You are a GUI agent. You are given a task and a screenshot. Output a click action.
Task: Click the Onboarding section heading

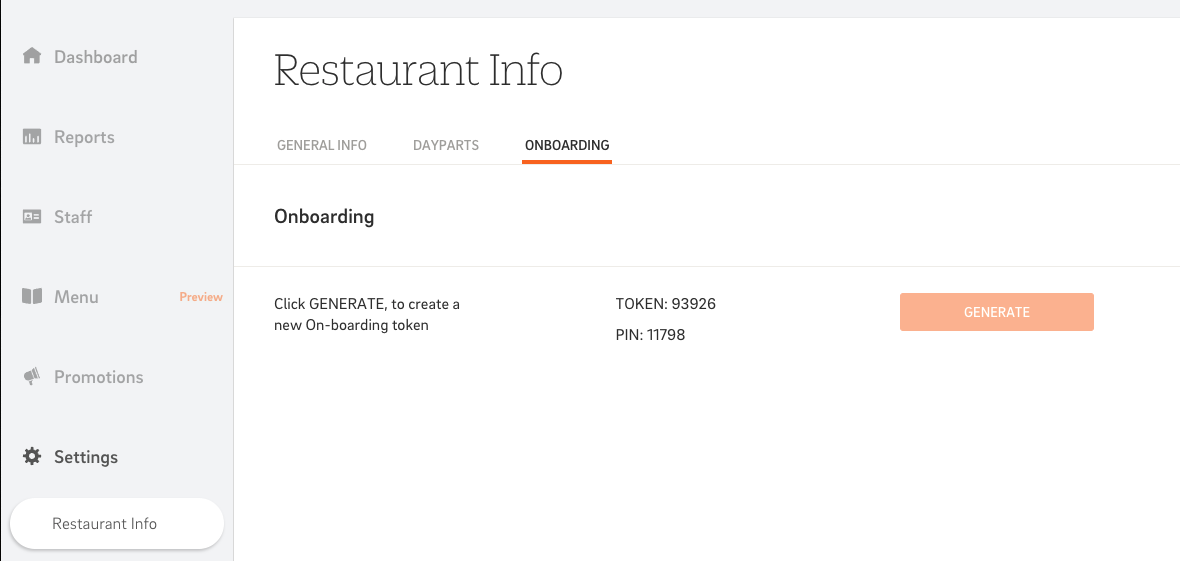[x=324, y=218]
